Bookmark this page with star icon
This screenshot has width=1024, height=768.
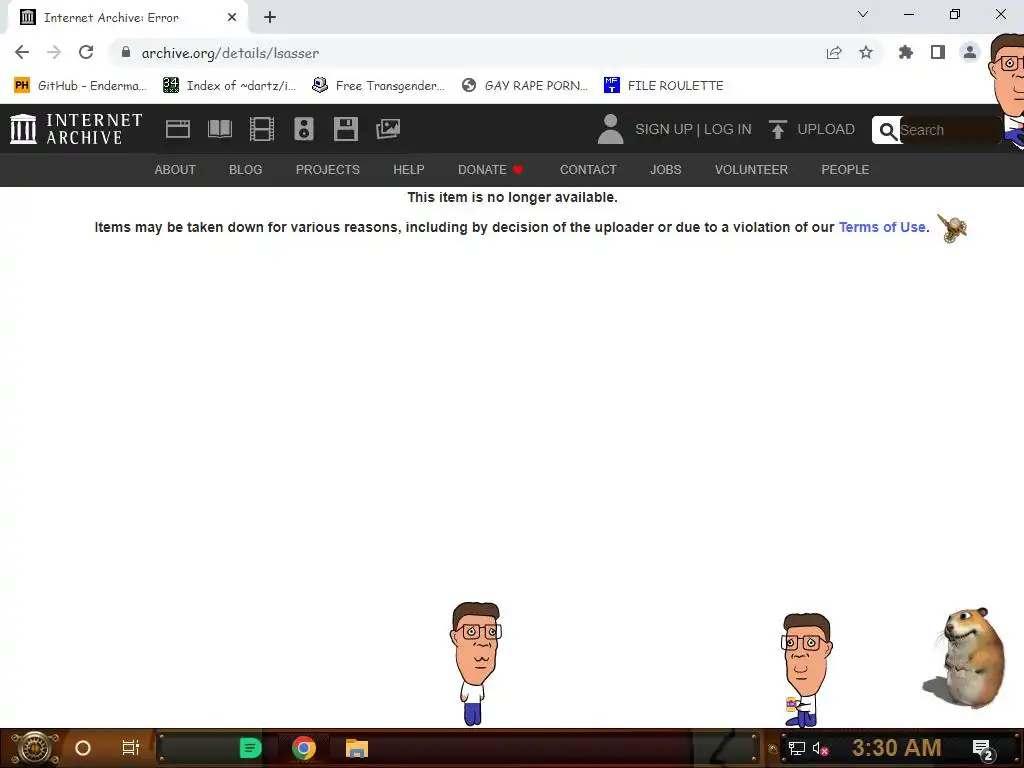click(866, 52)
